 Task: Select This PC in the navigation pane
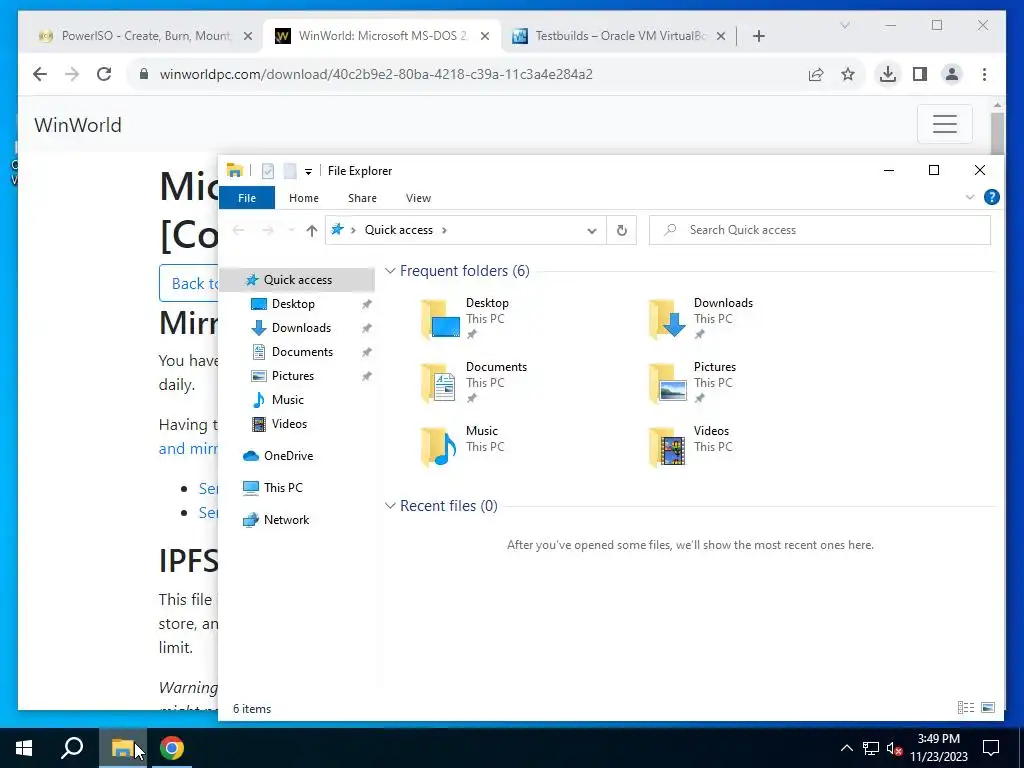[283, 488]
